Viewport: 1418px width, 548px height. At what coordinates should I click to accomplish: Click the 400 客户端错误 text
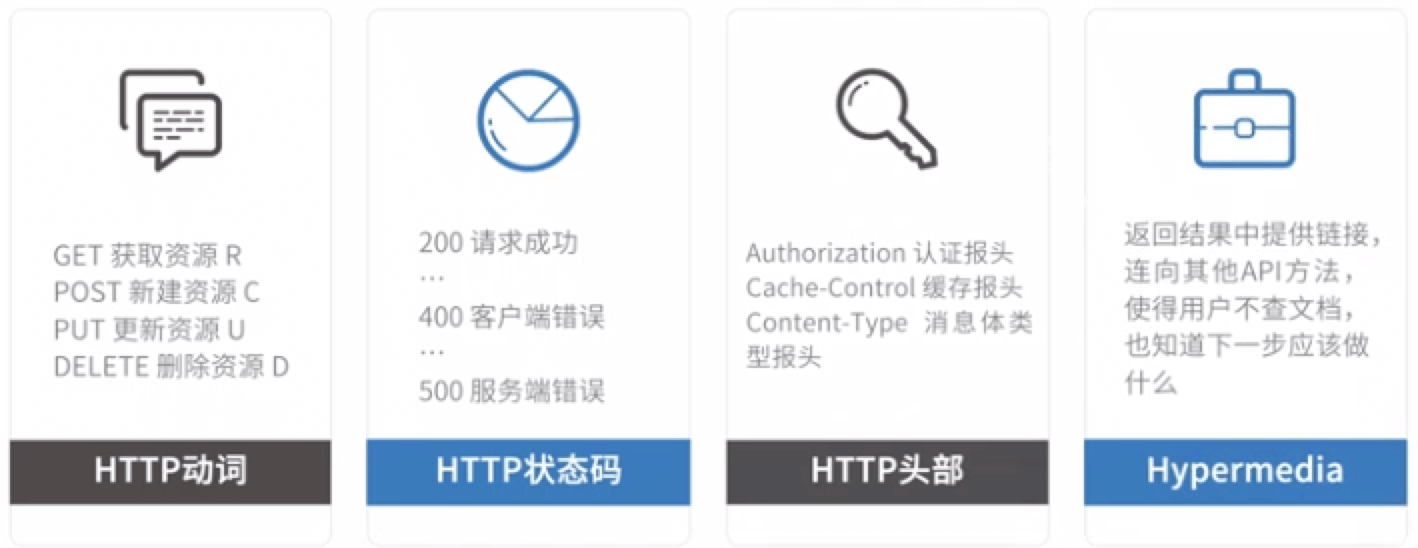tap(512, 318)
